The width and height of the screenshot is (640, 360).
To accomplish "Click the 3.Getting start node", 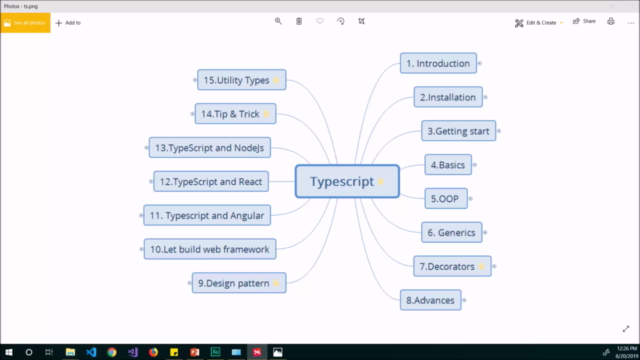I will point(459,131).
